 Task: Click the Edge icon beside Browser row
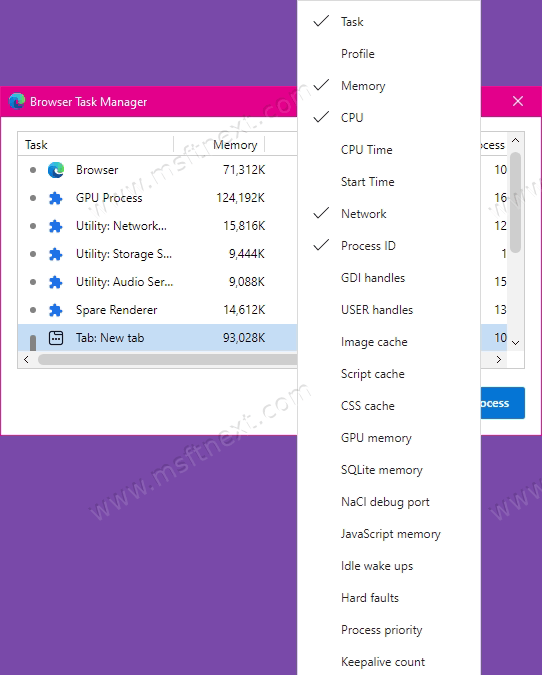click(x=56, y=170)
